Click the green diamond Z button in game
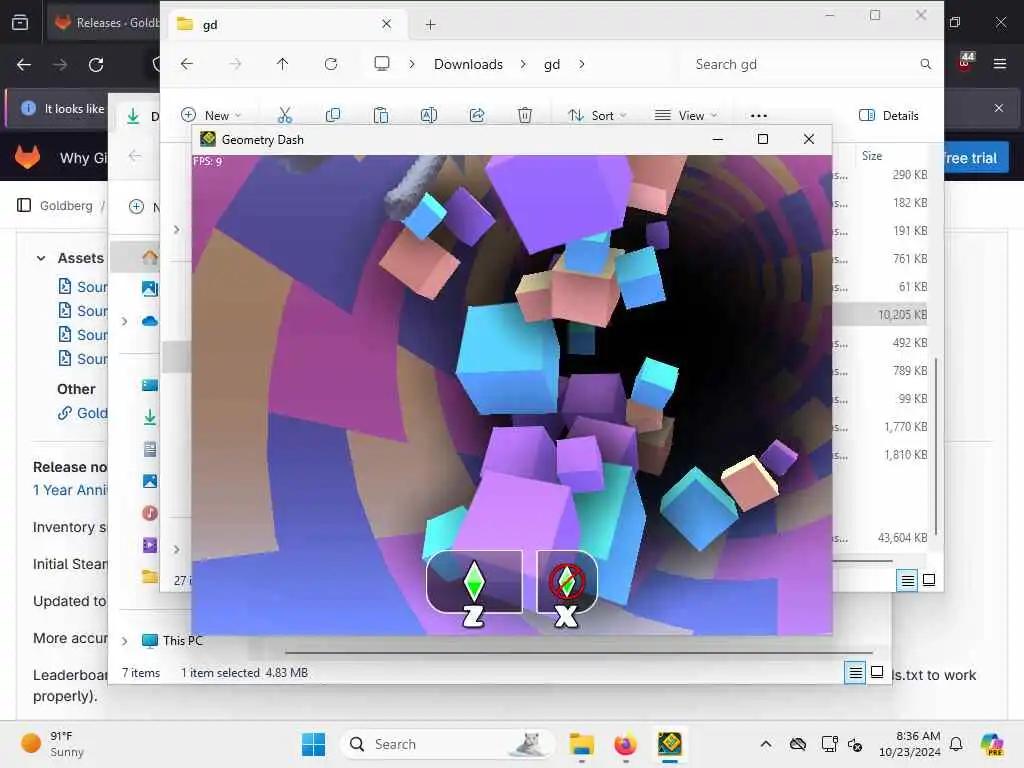 coord(474,582)
